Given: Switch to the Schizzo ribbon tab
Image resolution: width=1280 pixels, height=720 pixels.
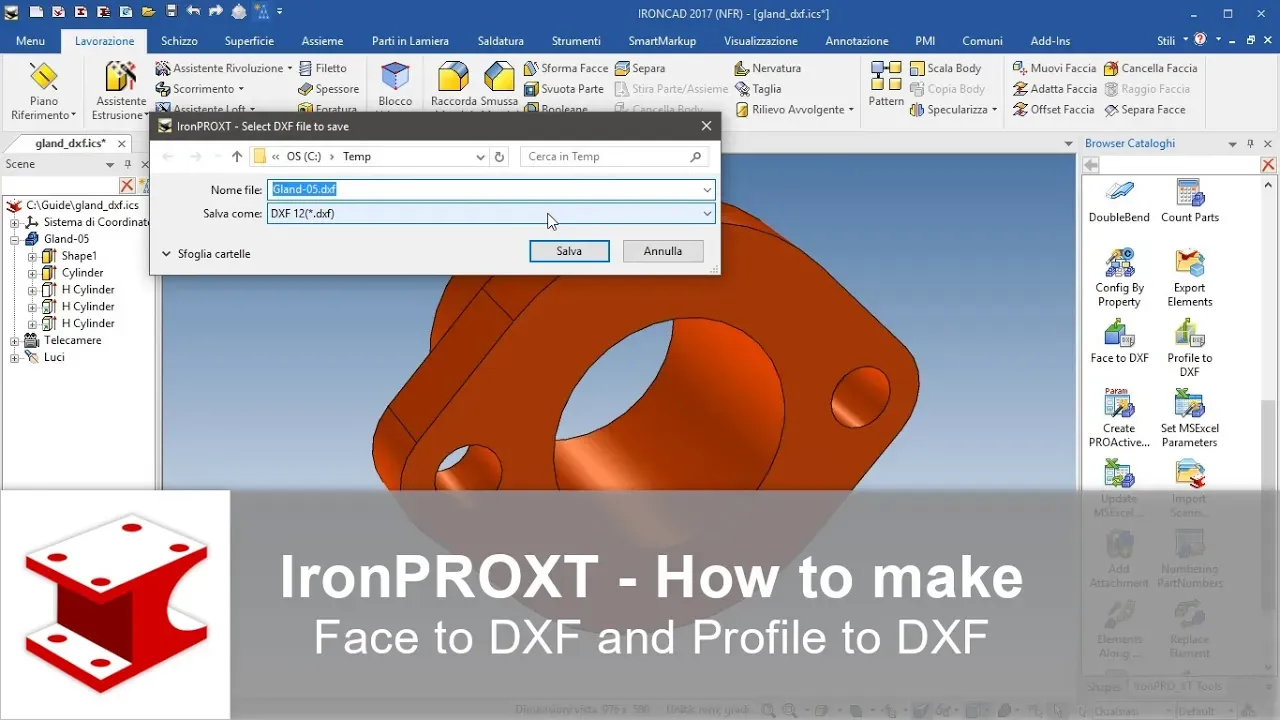Looking at the screenshot, I should click(x=179, y=41).
